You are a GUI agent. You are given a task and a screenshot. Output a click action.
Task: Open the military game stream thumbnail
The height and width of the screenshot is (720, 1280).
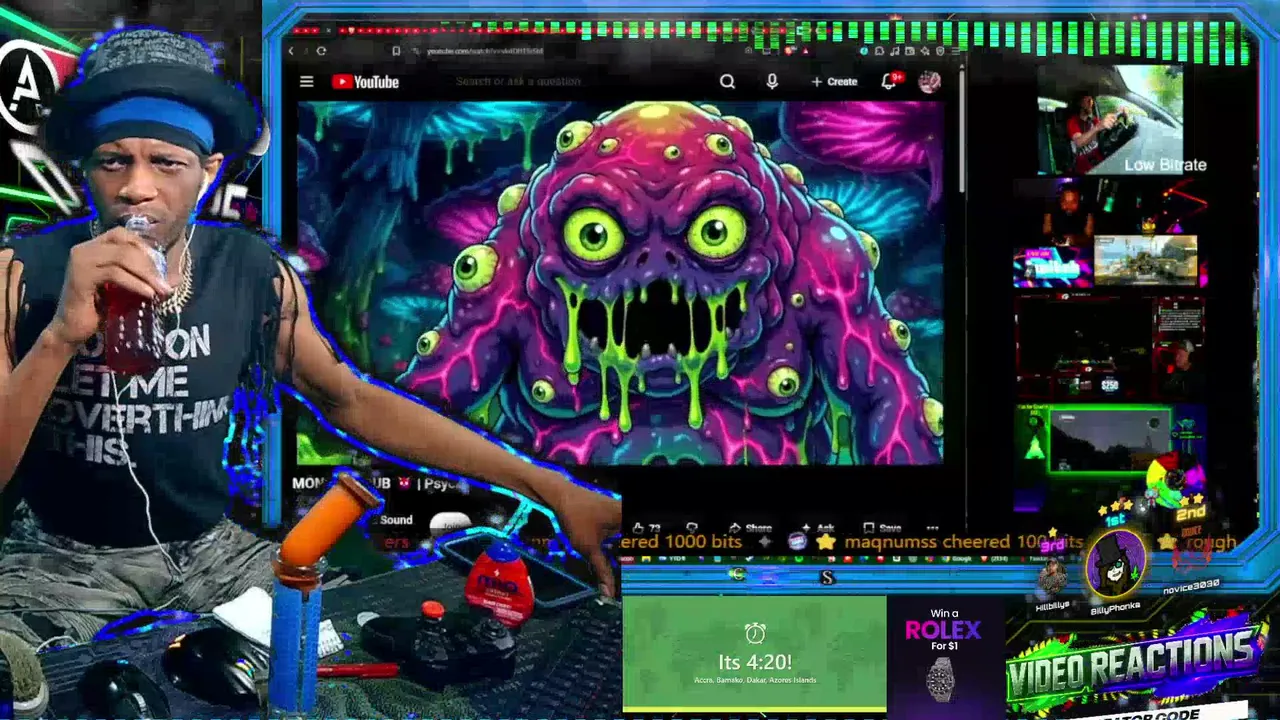click(1146, 261)
